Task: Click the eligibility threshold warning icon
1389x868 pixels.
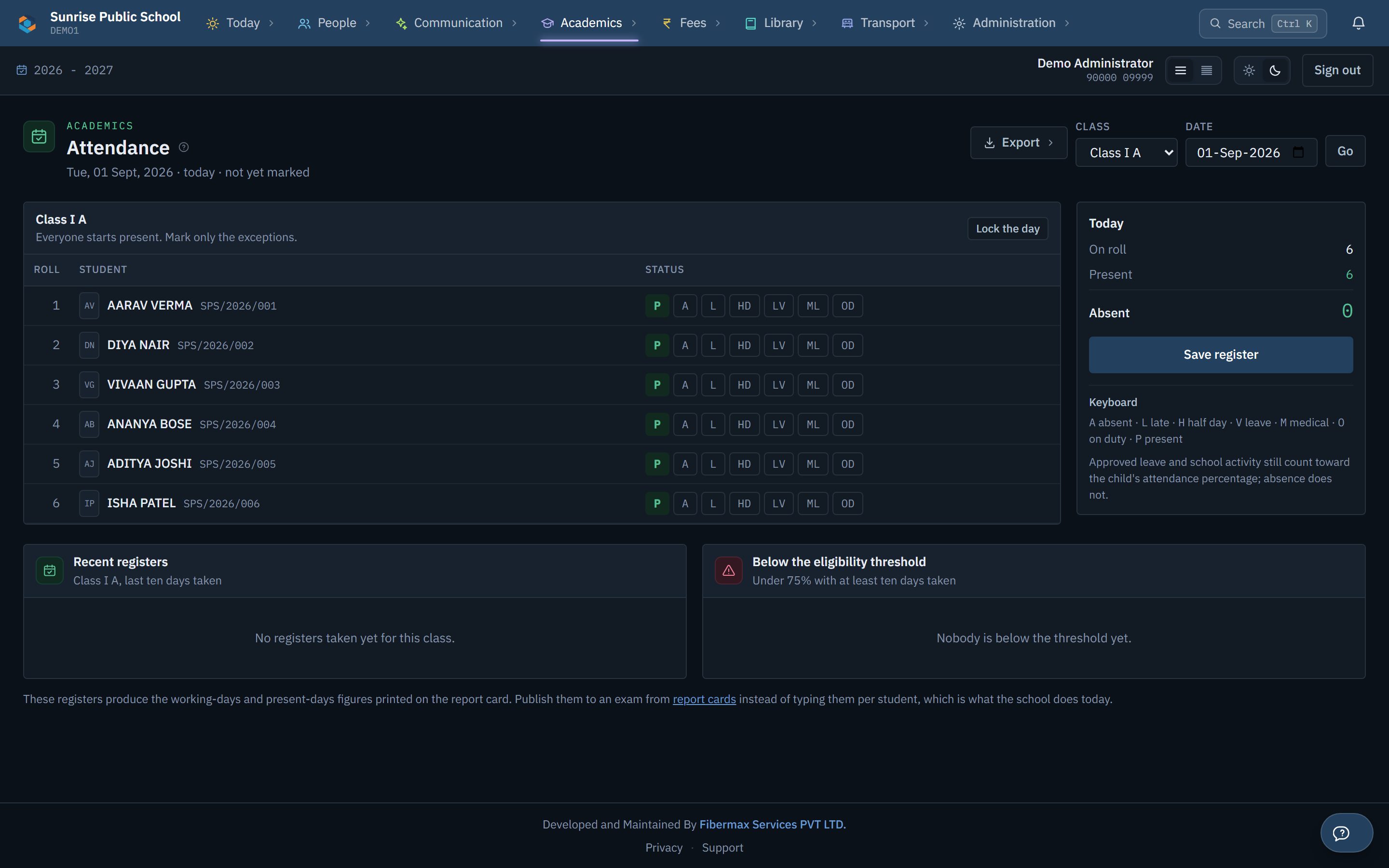Action: (728, 570)
